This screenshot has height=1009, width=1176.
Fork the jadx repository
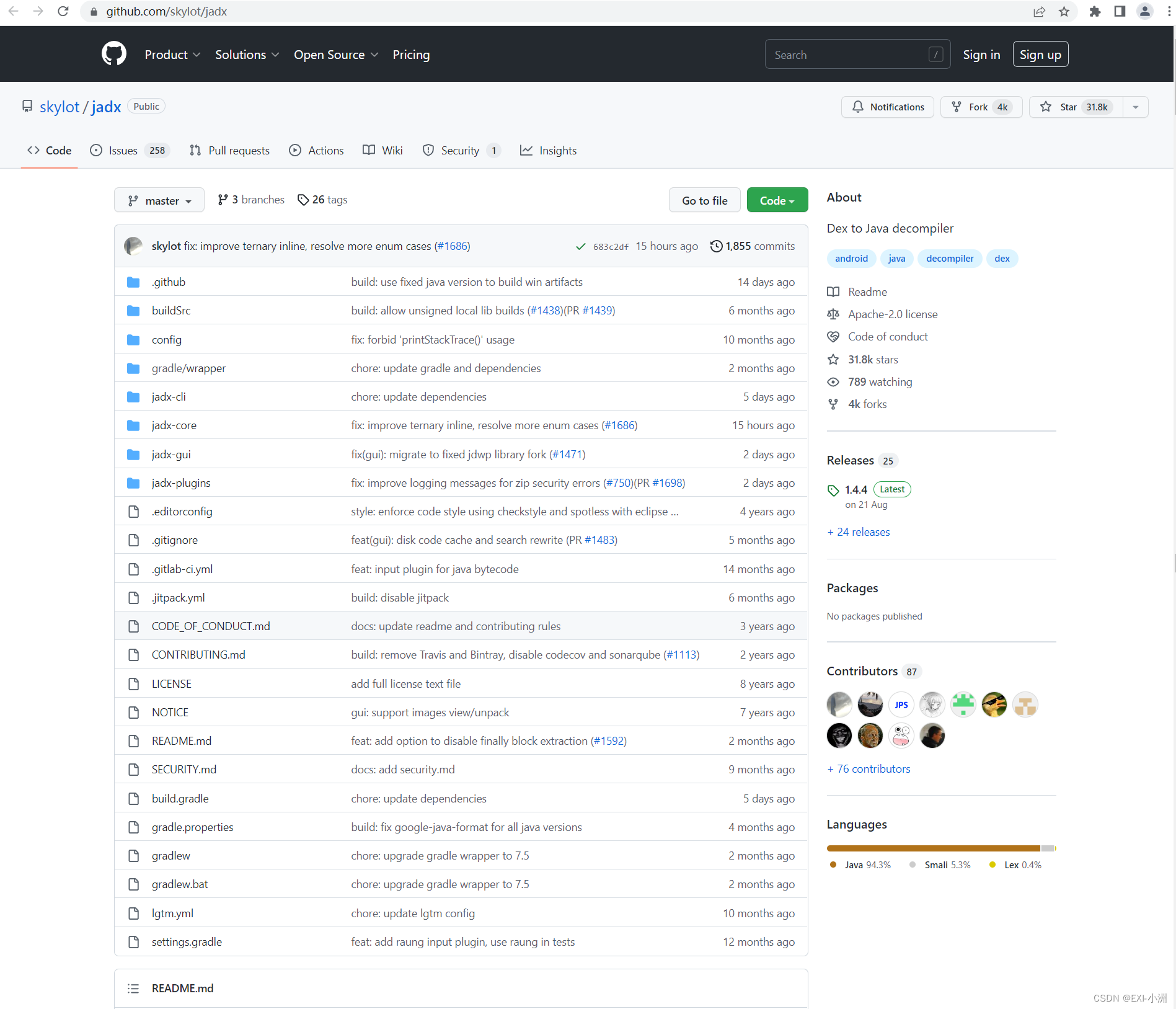pos(981,107)
